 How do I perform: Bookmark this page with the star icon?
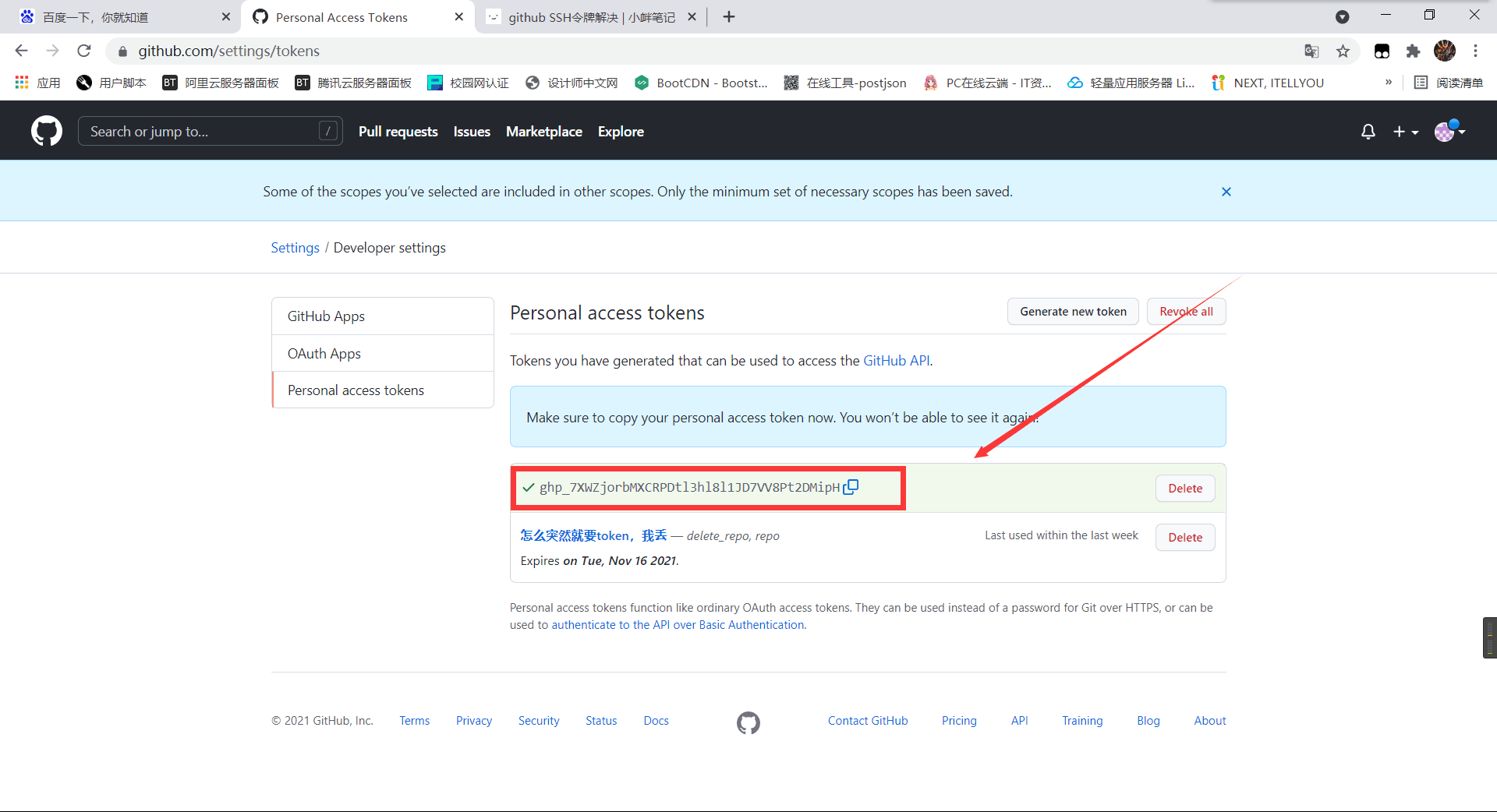tap(1343, 51)
